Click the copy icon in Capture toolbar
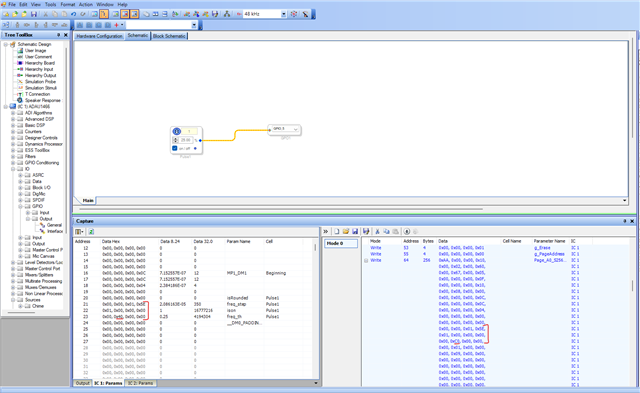Viewport: 640px width, 393px height. [x=387, y=231]
